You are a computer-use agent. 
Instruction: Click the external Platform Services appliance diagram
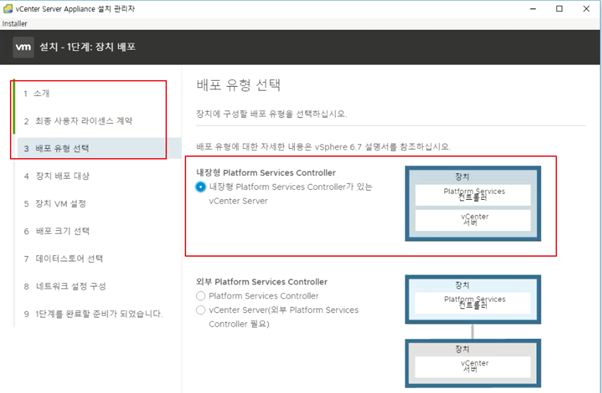pyautogui.click(x=473, y=299)
